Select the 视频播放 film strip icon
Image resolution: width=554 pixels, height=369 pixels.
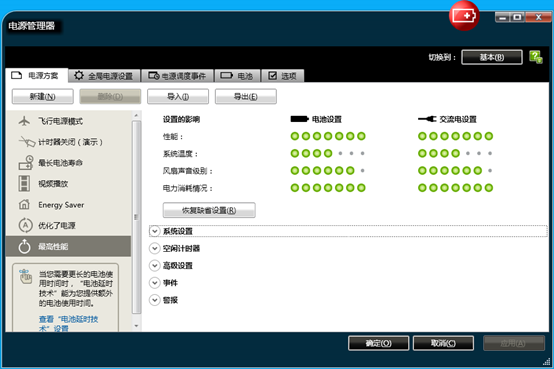point(24,183)
